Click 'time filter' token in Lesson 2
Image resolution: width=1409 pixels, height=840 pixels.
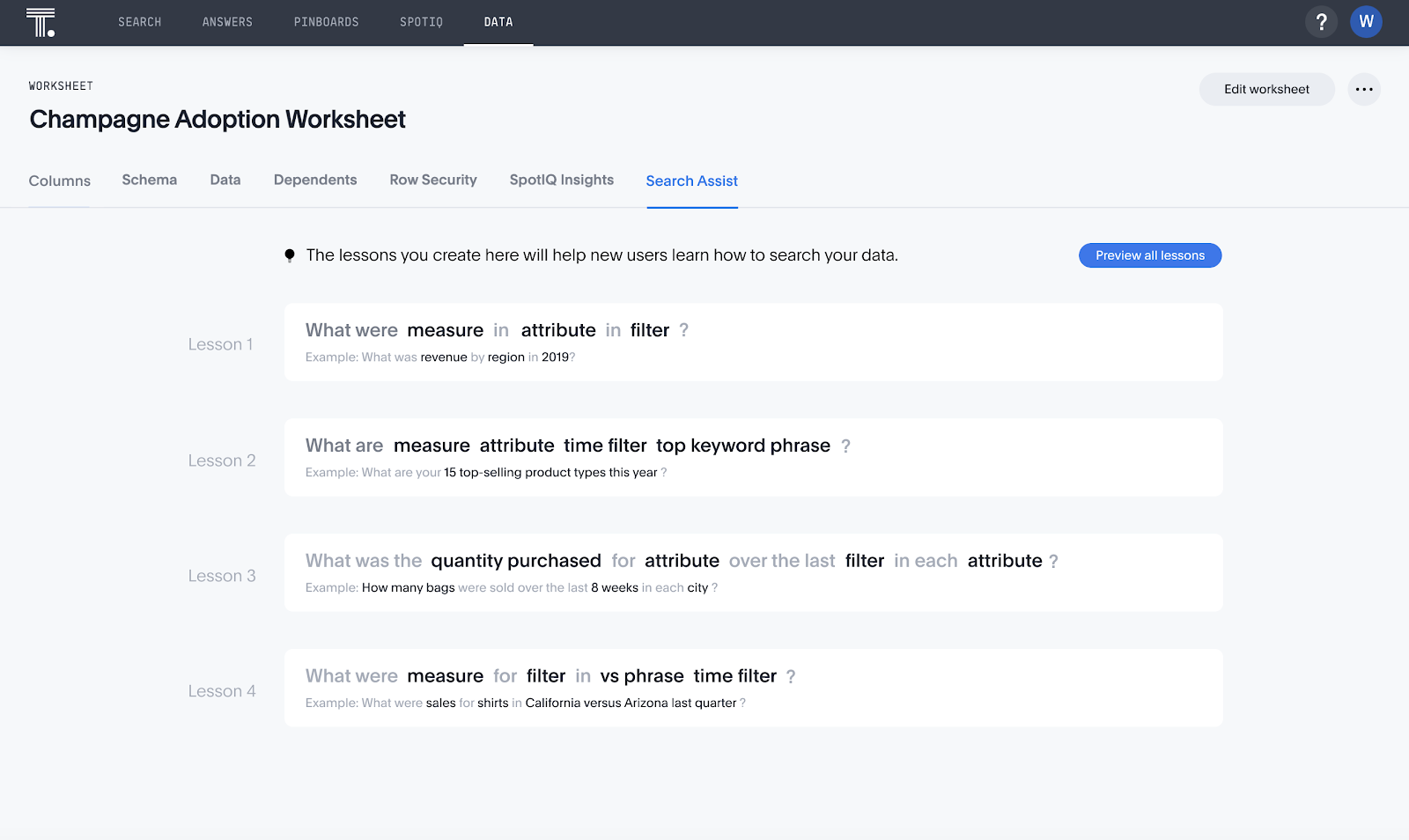coord(605,446)
